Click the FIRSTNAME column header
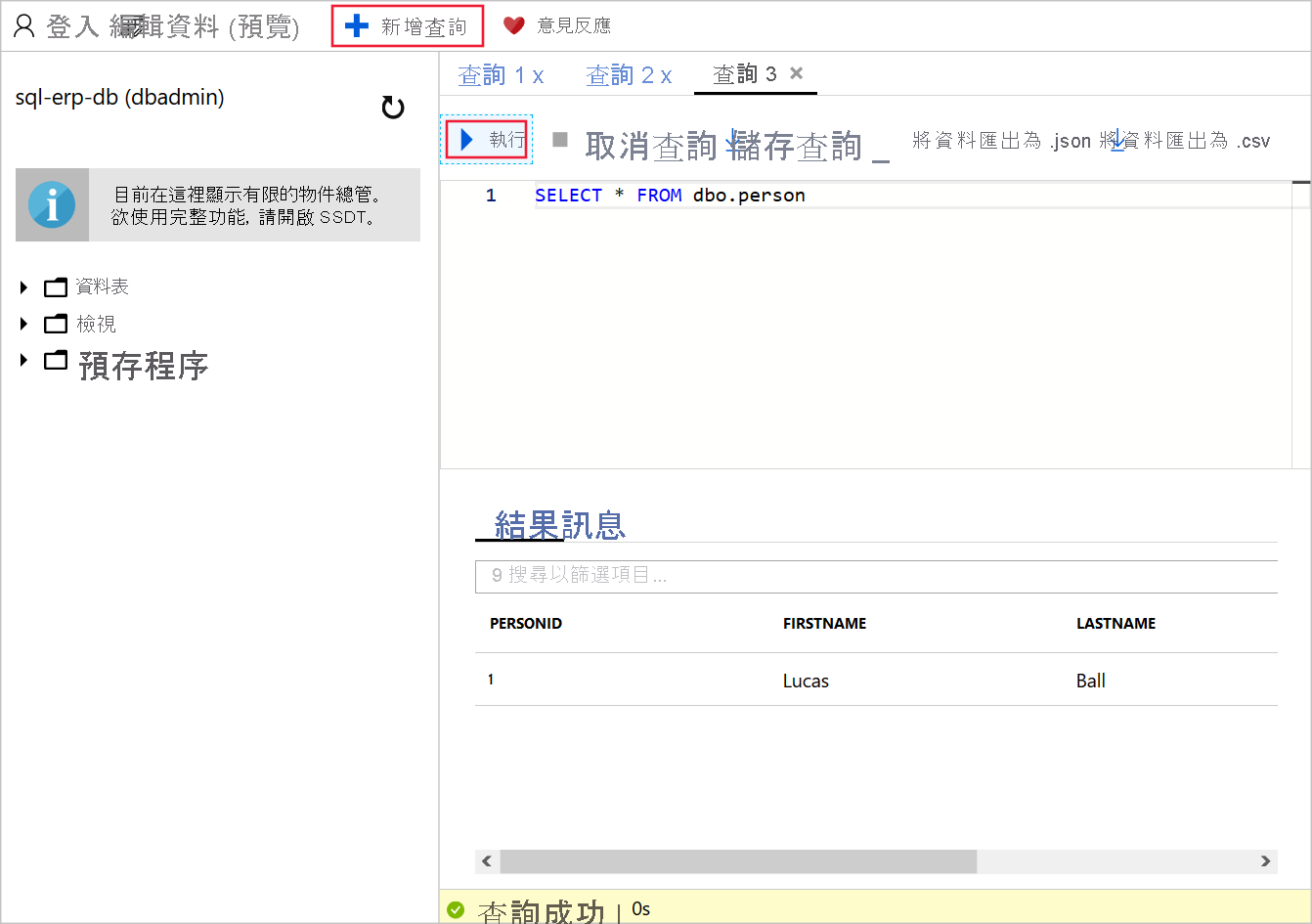1312x924 pixels. (824, 624)
